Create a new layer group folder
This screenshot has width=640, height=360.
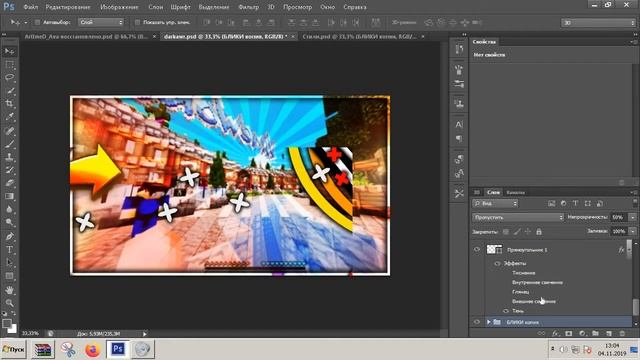click(596, 333)
